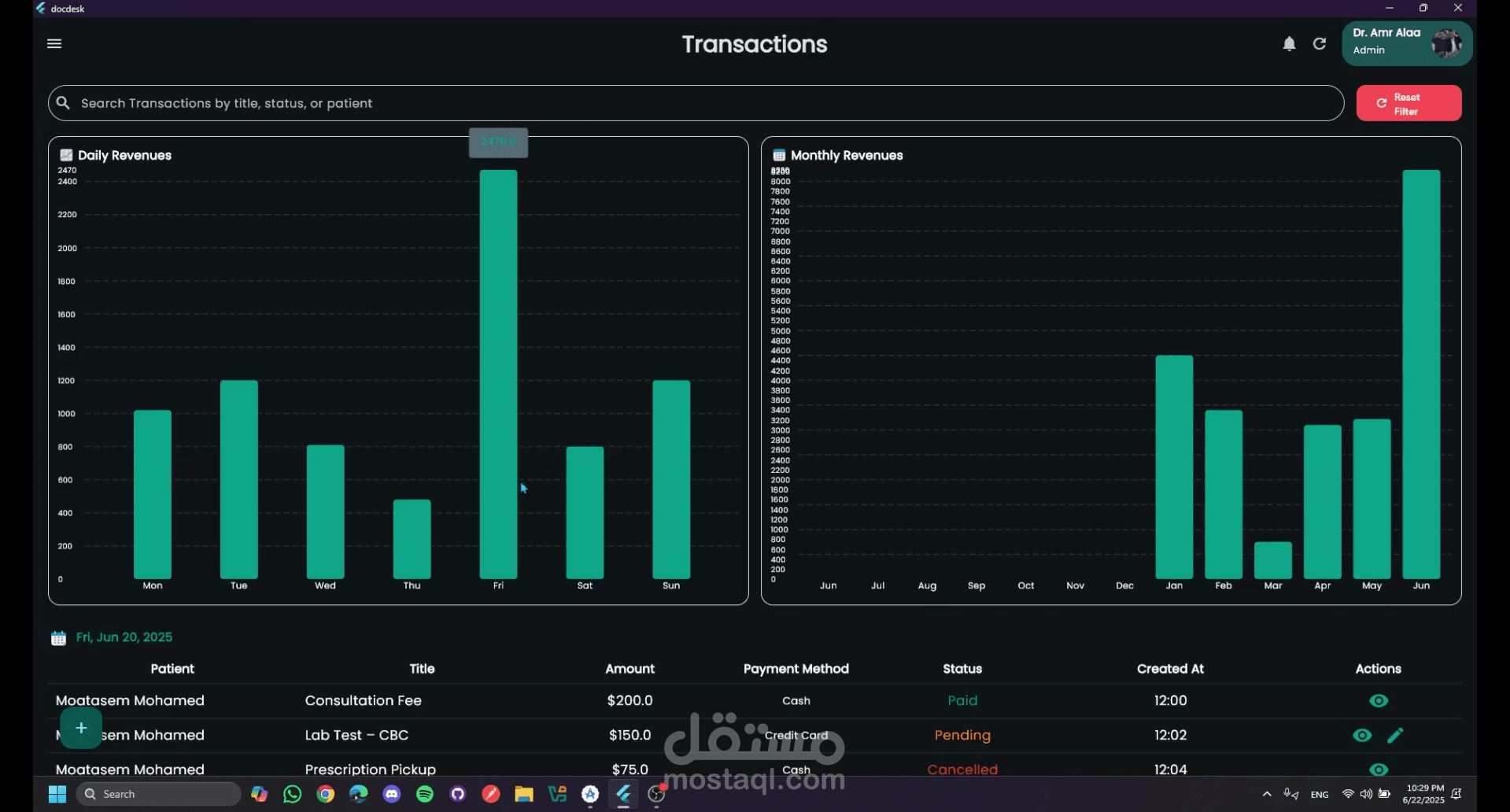
Task: Select the Fri bar in Daily Revenues
Action: pyautogui.click(x=498, y=375)
